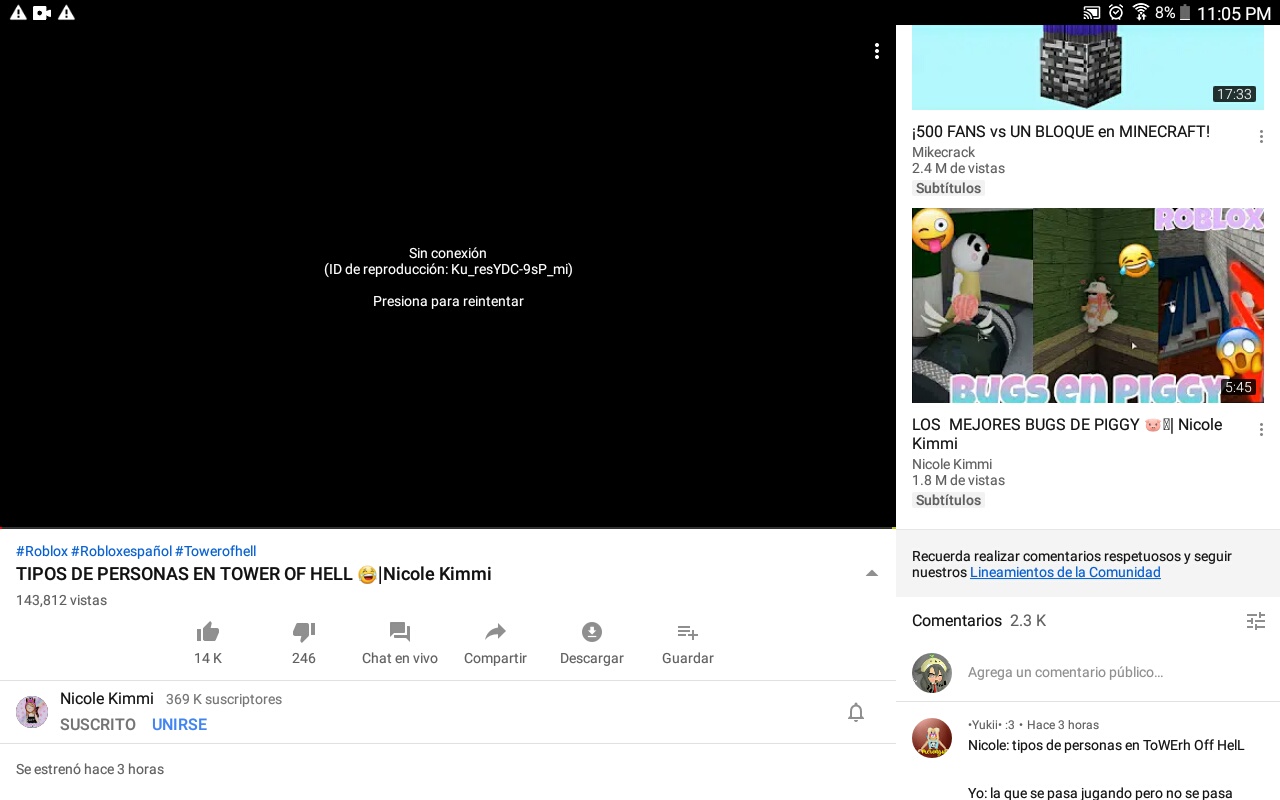Tap your profile avatar beside comment box
Image resolution: width=1280 pixels, height=800 pixels.
932,673
